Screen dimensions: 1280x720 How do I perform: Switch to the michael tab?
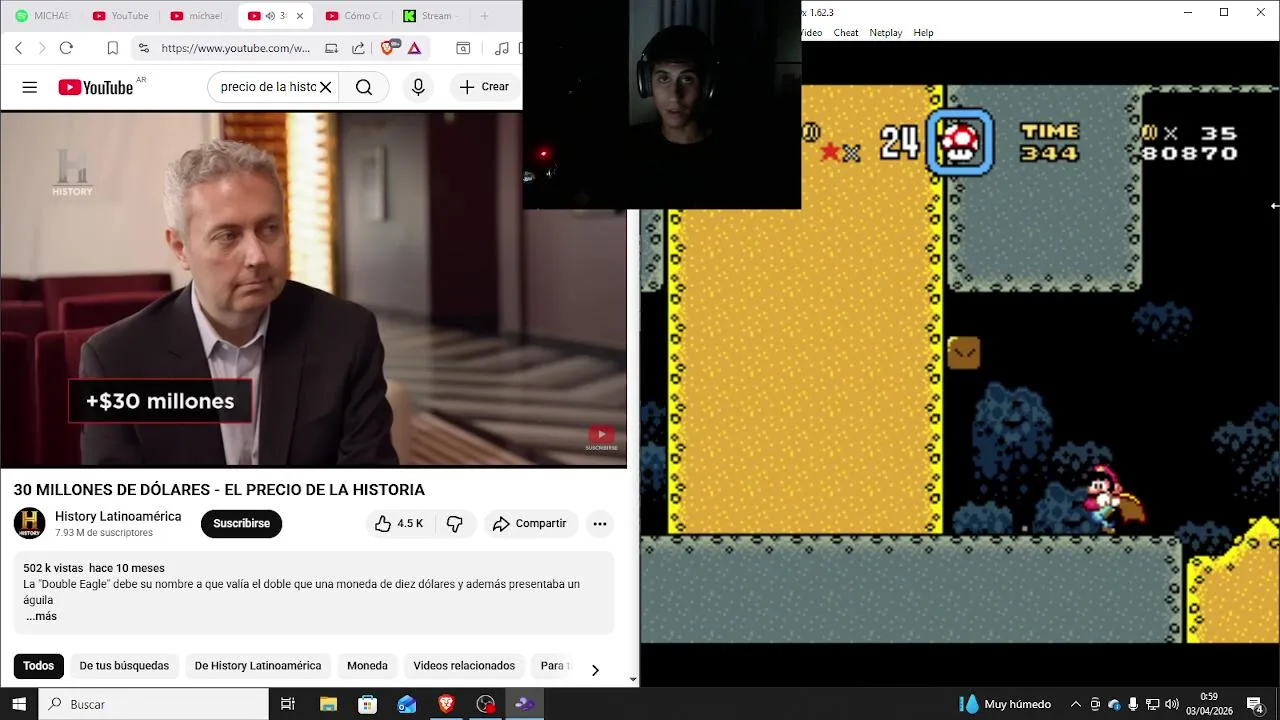click(x=198, y=16)
